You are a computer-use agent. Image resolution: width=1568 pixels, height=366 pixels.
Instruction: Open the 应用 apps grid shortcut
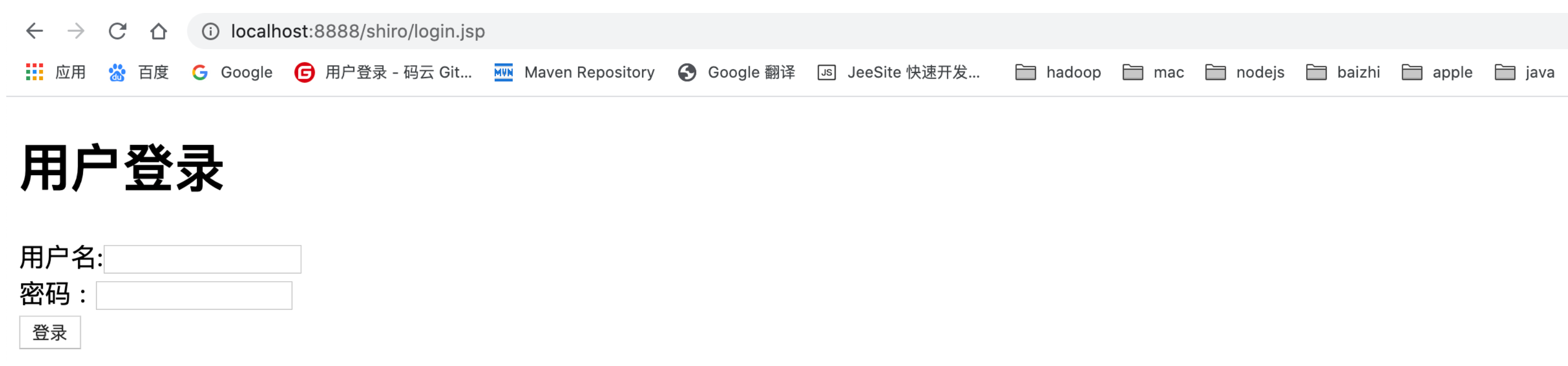[55, 72]
